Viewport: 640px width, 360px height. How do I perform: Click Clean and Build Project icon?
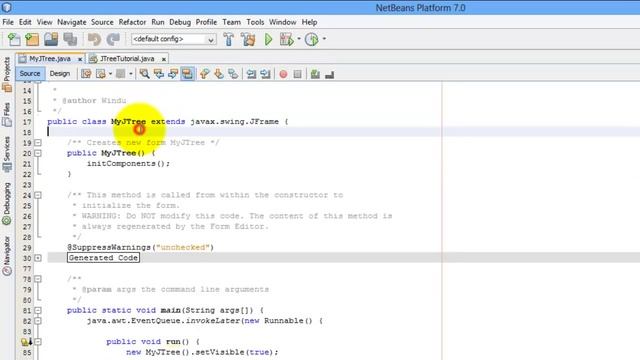(x=248, y=39)
